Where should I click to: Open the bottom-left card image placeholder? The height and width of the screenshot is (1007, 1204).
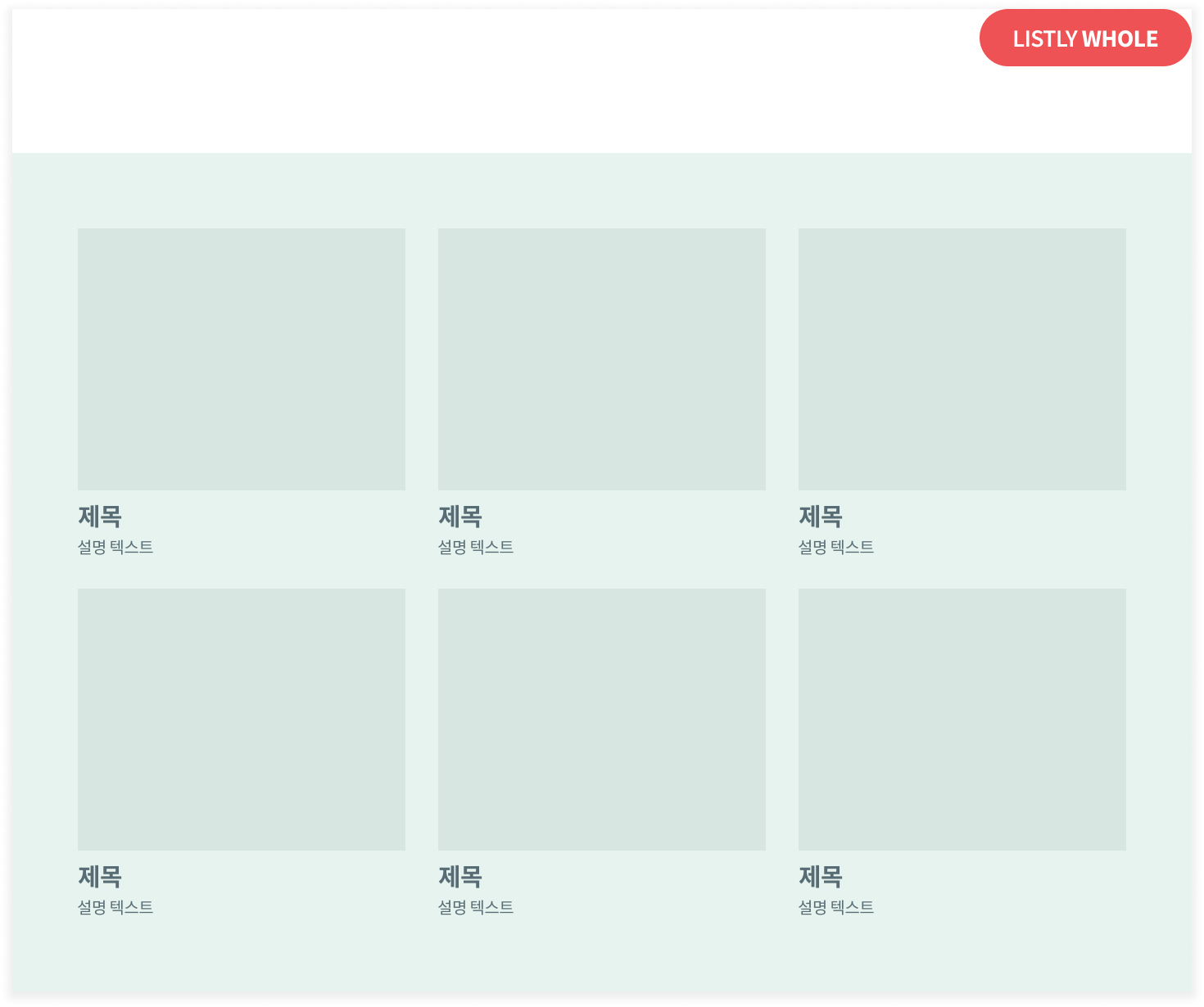pos(242,720)
